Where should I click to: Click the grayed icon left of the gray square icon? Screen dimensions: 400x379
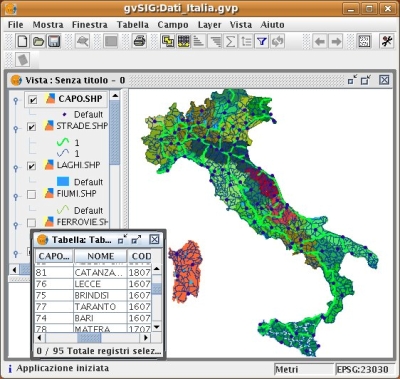pos(82,41)
